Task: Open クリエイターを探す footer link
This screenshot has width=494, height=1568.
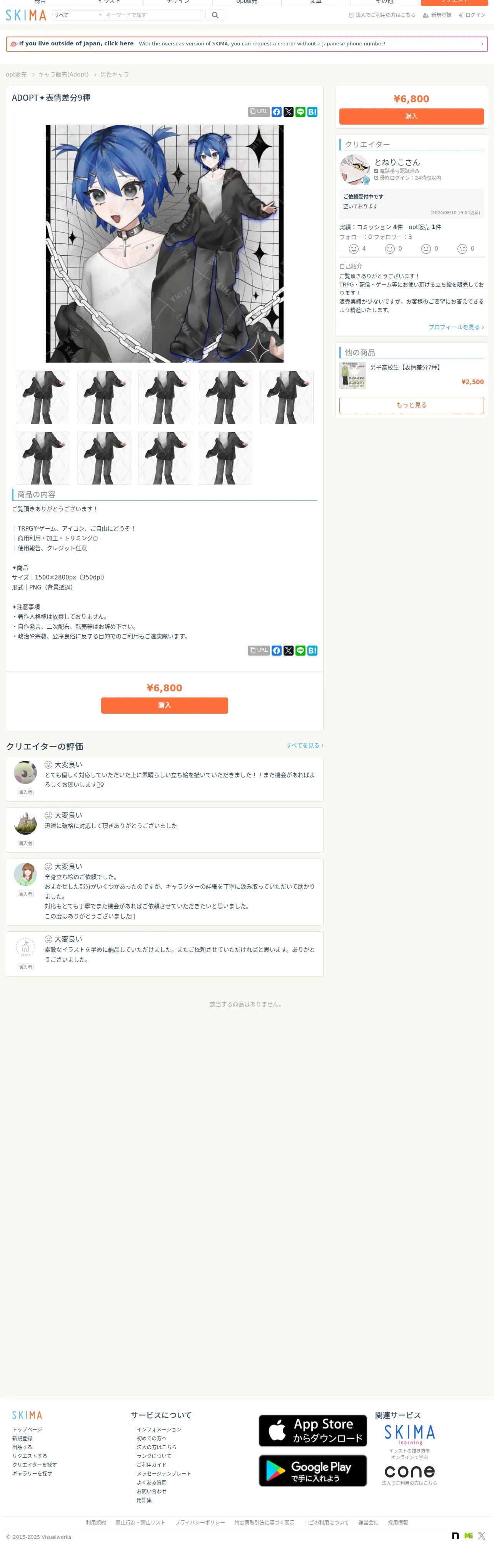Action: pos(35,1465)
